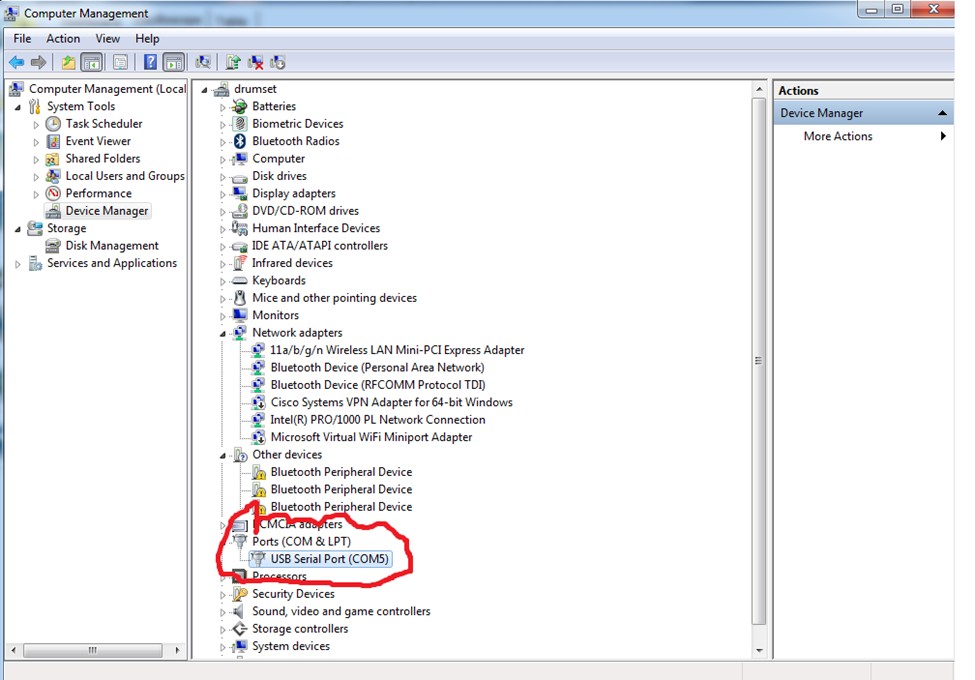This screenshot has width=975, height=680.
Task: Open the Action menu
Action: pos(63,39)
